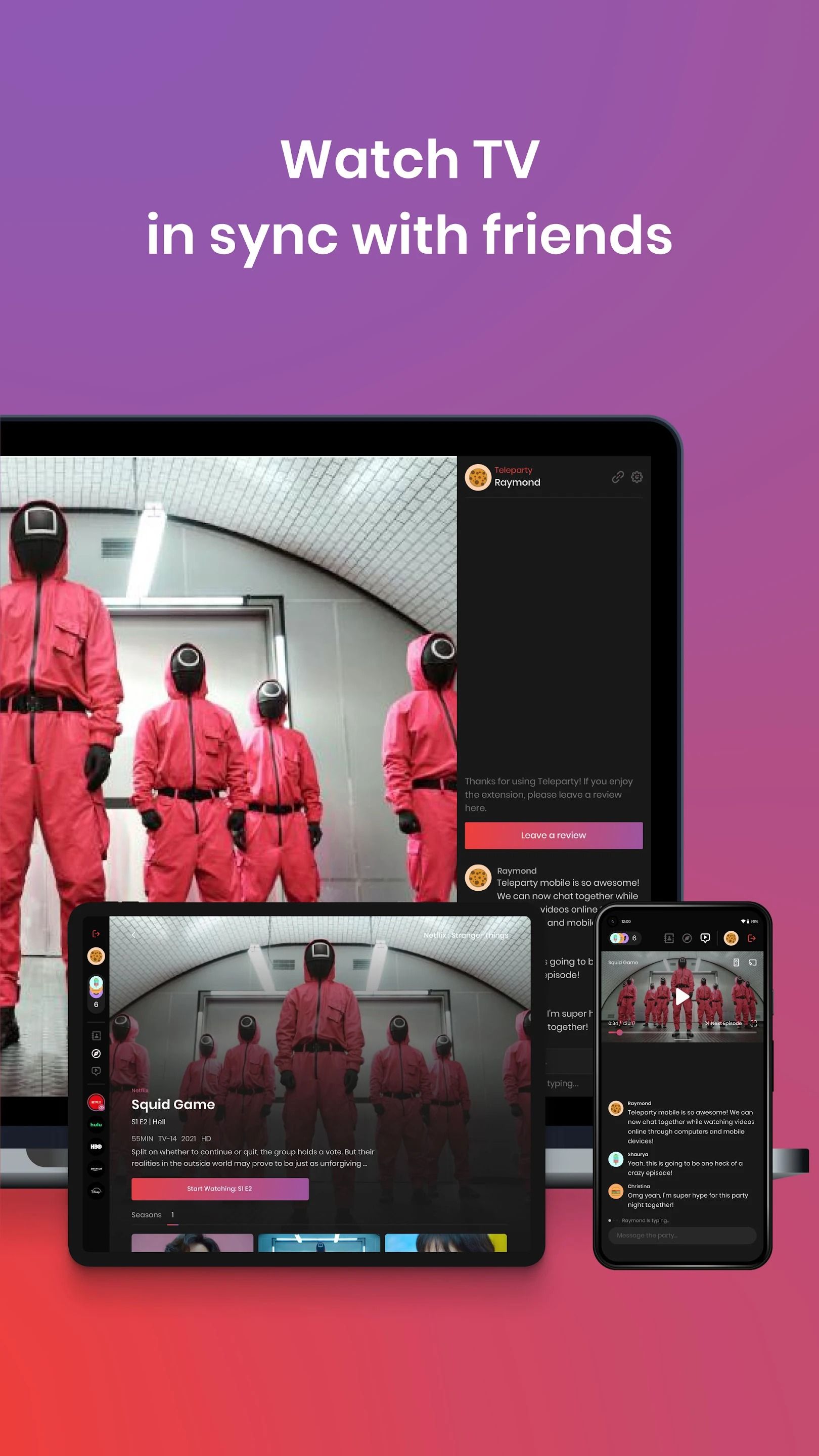The height and width of the screenshot is (1456, 819).
Task: Toggle the party chat icon on phone toolbar
Action: click(705, 938)
